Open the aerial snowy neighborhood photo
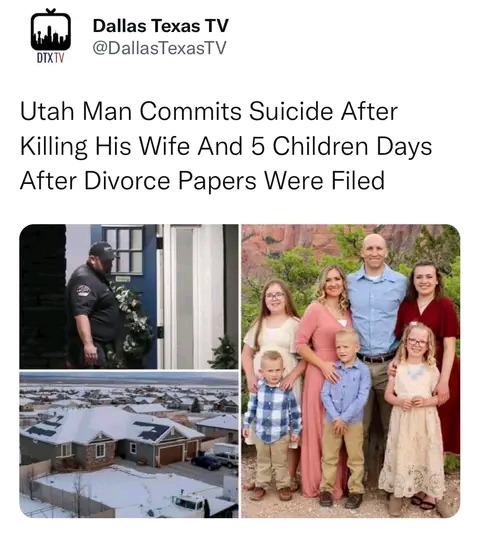480x533 pixels. (129, 445)
